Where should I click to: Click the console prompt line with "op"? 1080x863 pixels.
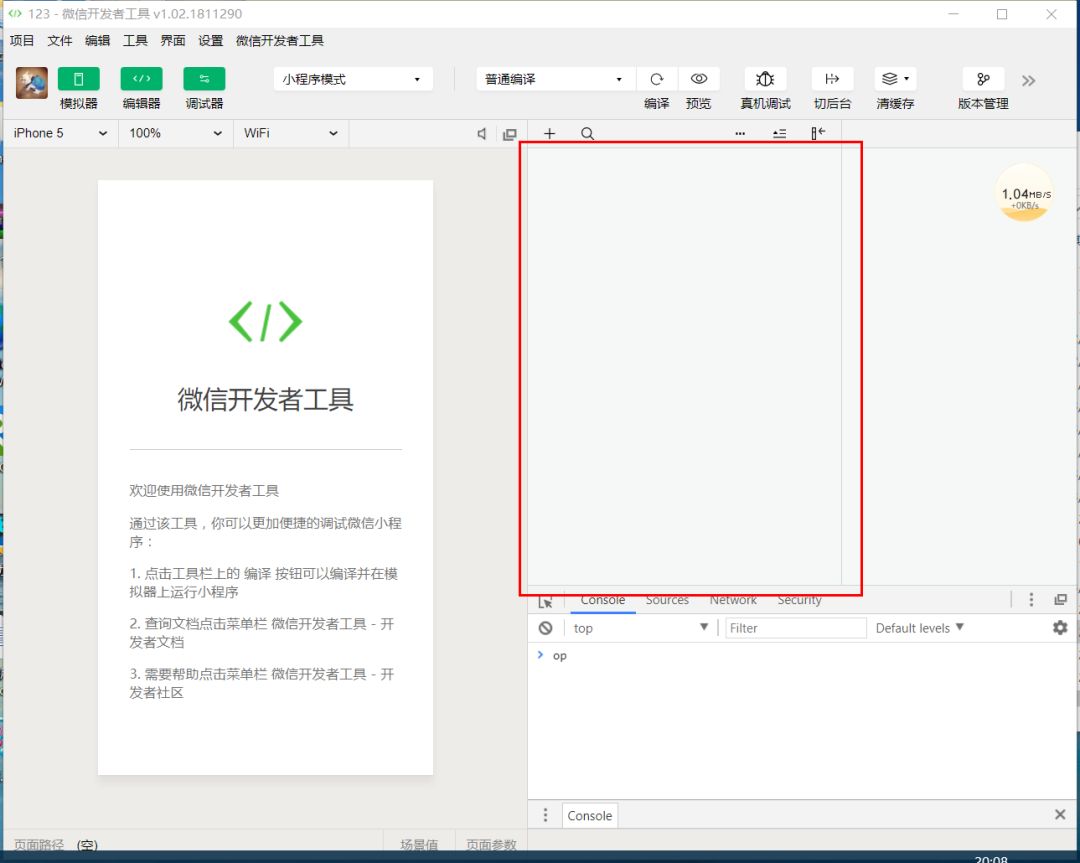tap(802, 656)
